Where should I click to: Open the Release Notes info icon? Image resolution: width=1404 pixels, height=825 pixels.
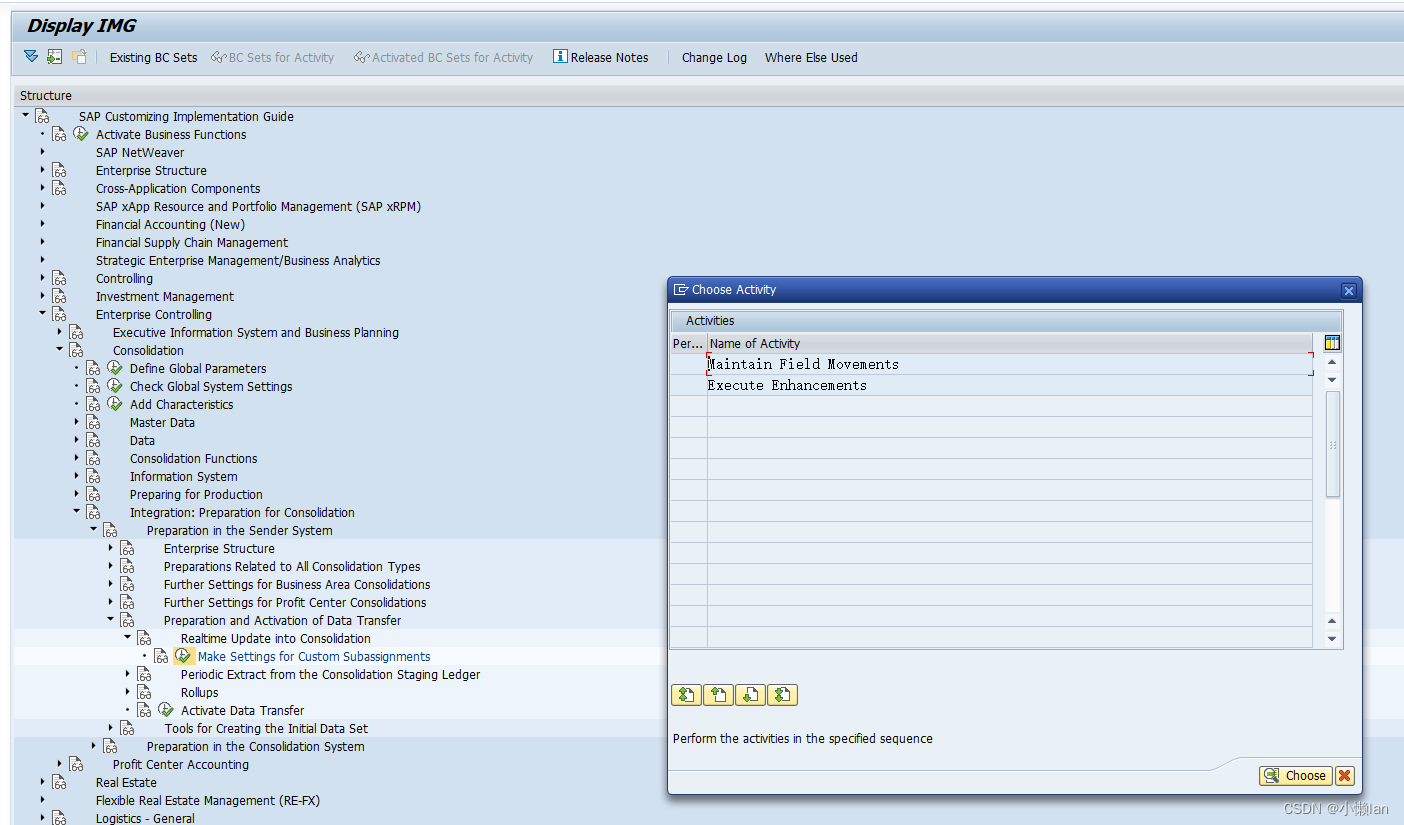560,57
